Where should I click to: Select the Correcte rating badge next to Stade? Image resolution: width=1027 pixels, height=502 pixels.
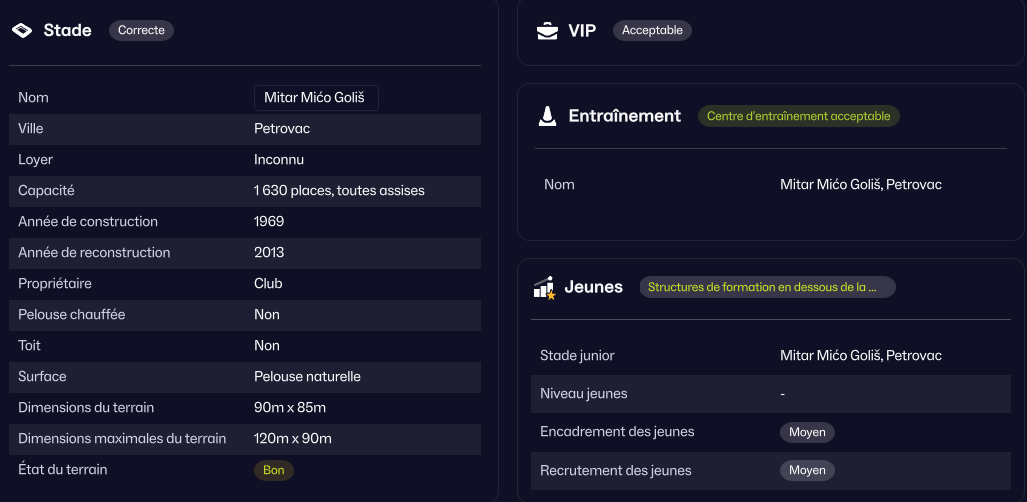141,31
